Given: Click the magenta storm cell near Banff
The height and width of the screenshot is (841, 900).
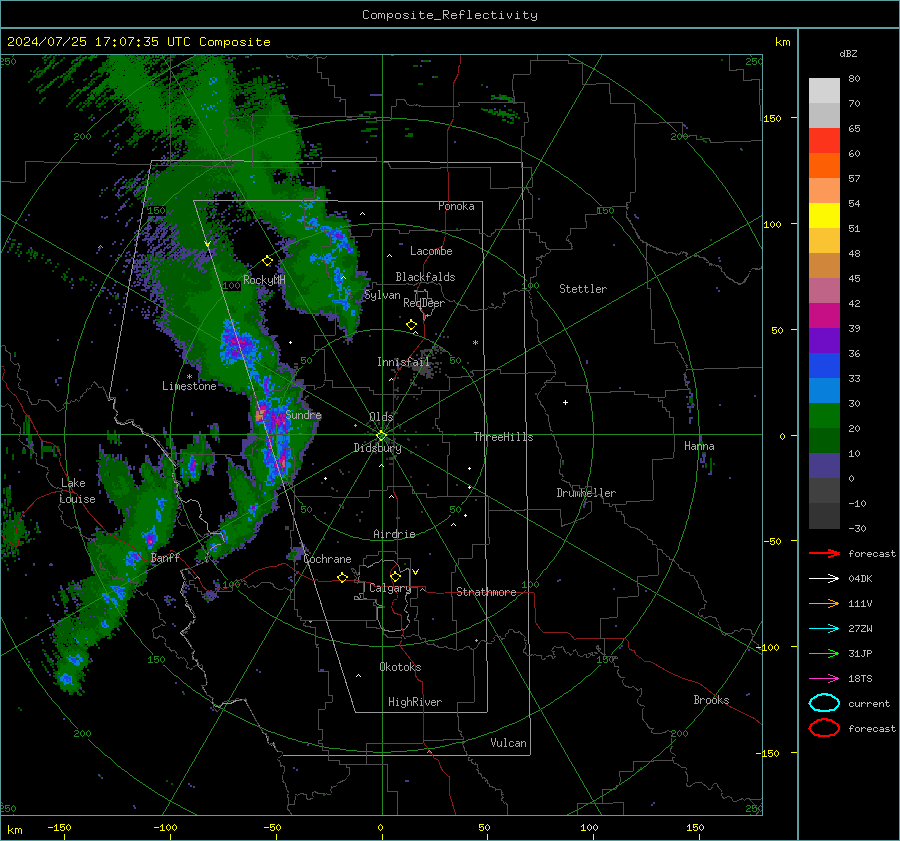Looking at the screenshot, I should pos(150,540).
